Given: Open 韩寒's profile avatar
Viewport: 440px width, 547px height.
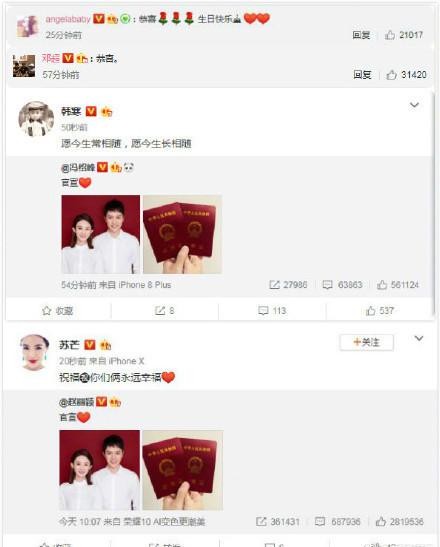Looking at the screenshot, I should pos(36,119).
